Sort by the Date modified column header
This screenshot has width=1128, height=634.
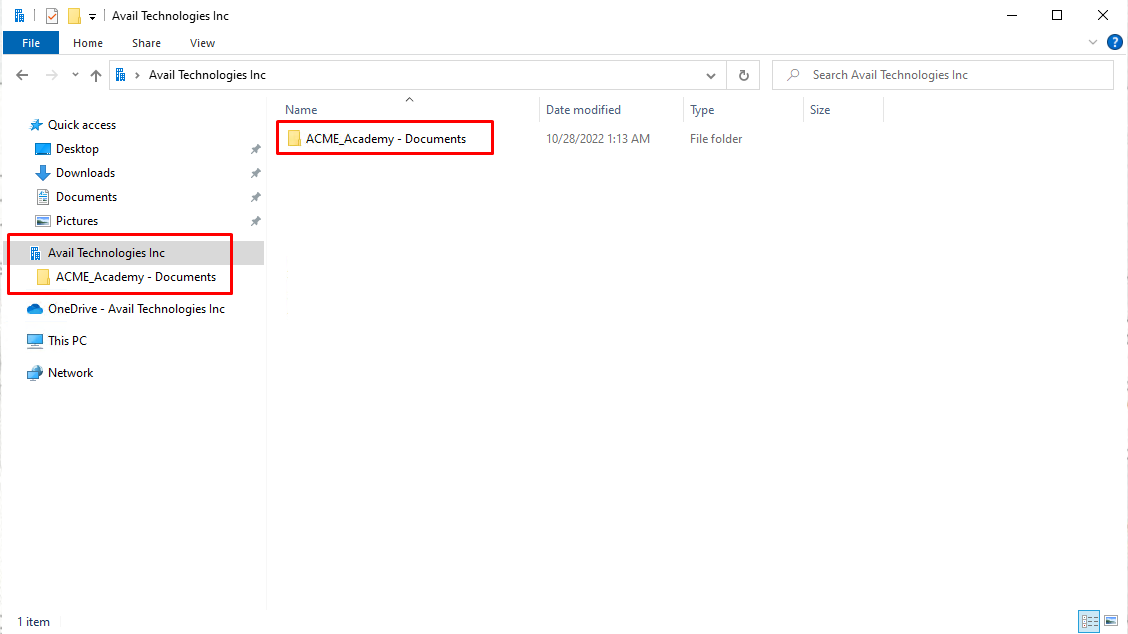tap(583, 110)
